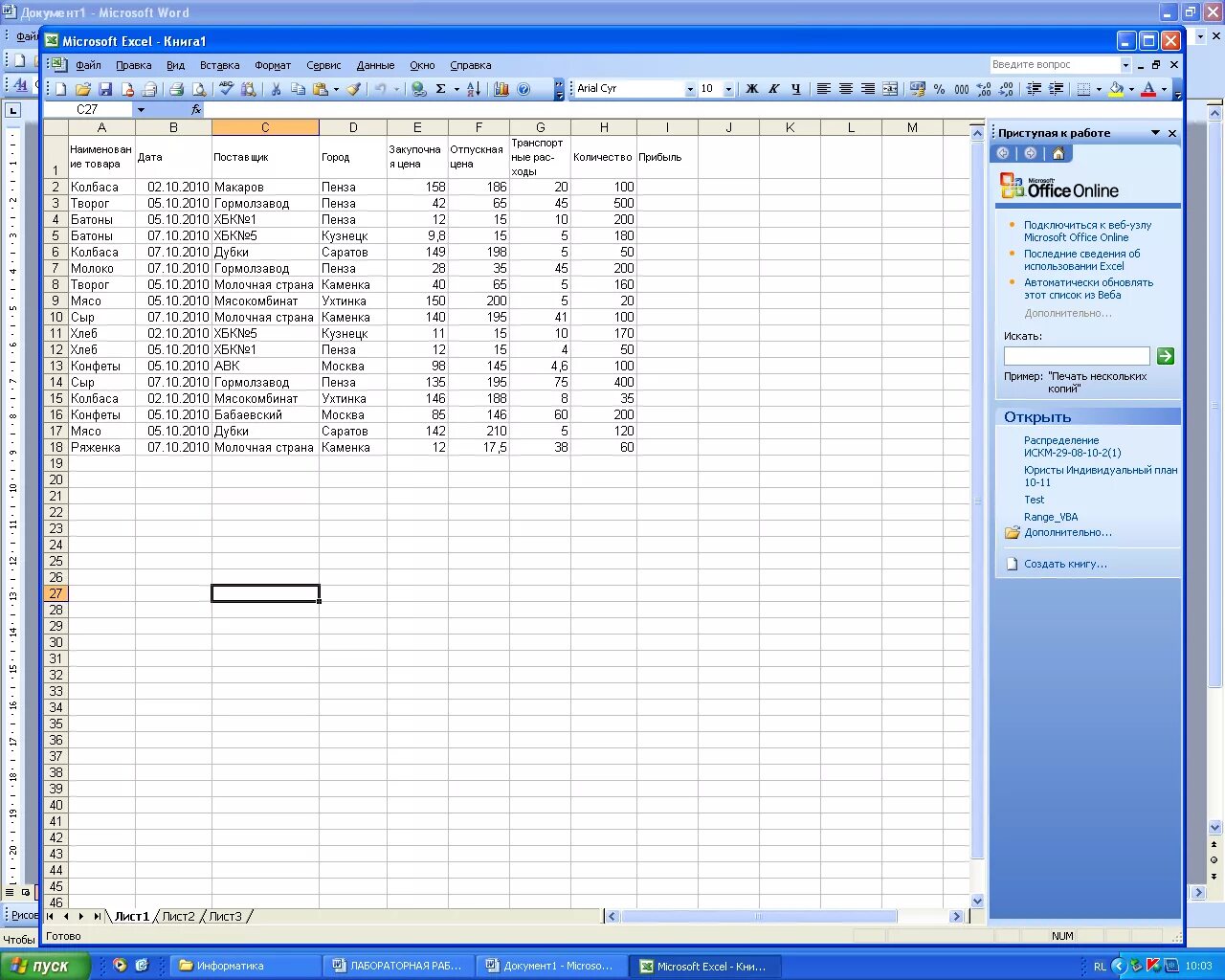Open the Paste options arrow
1225x980 pixels.
pyautogui.click(x=336, y=89)
